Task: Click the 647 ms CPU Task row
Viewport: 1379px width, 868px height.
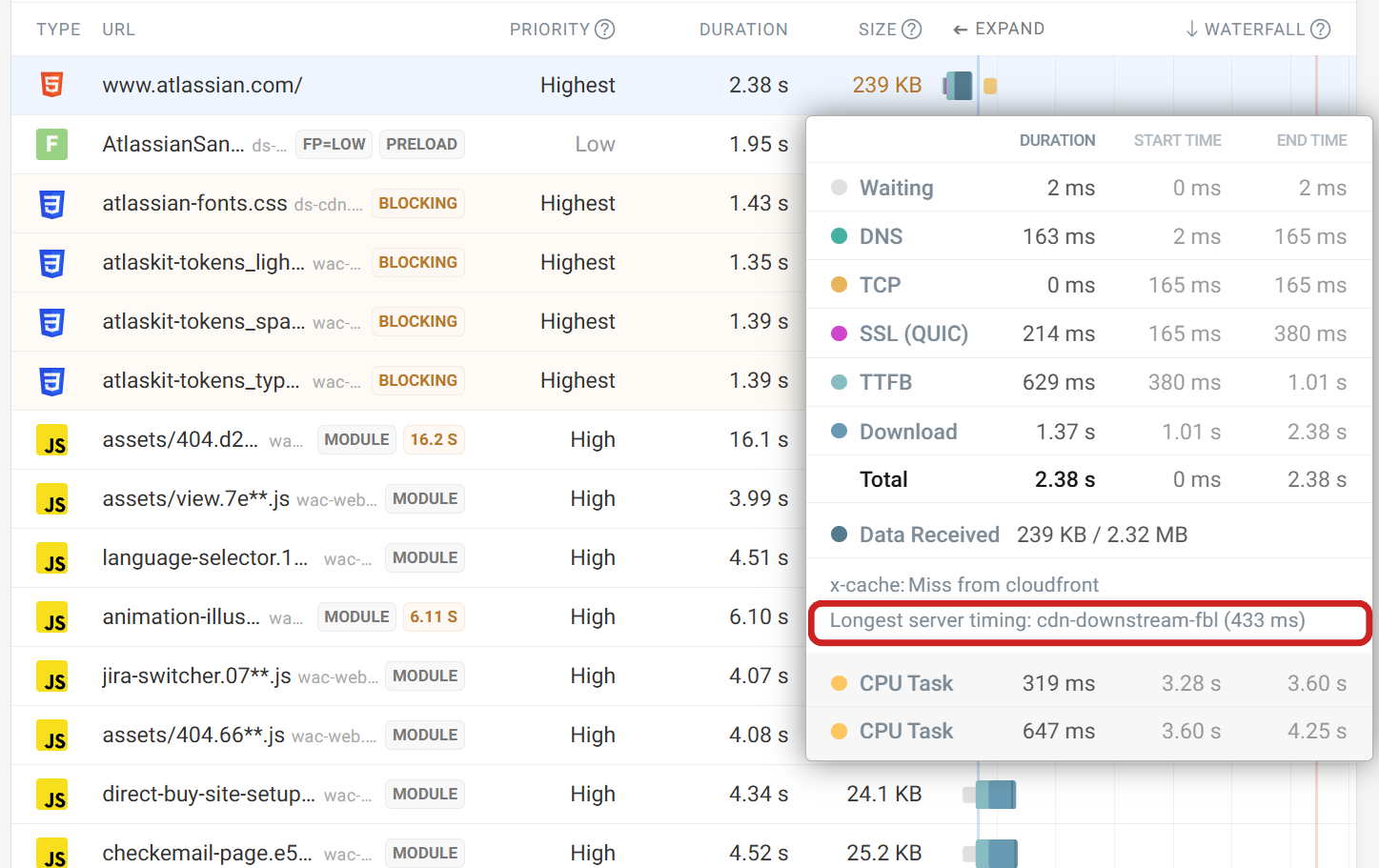Action: tap(1089, 731)
